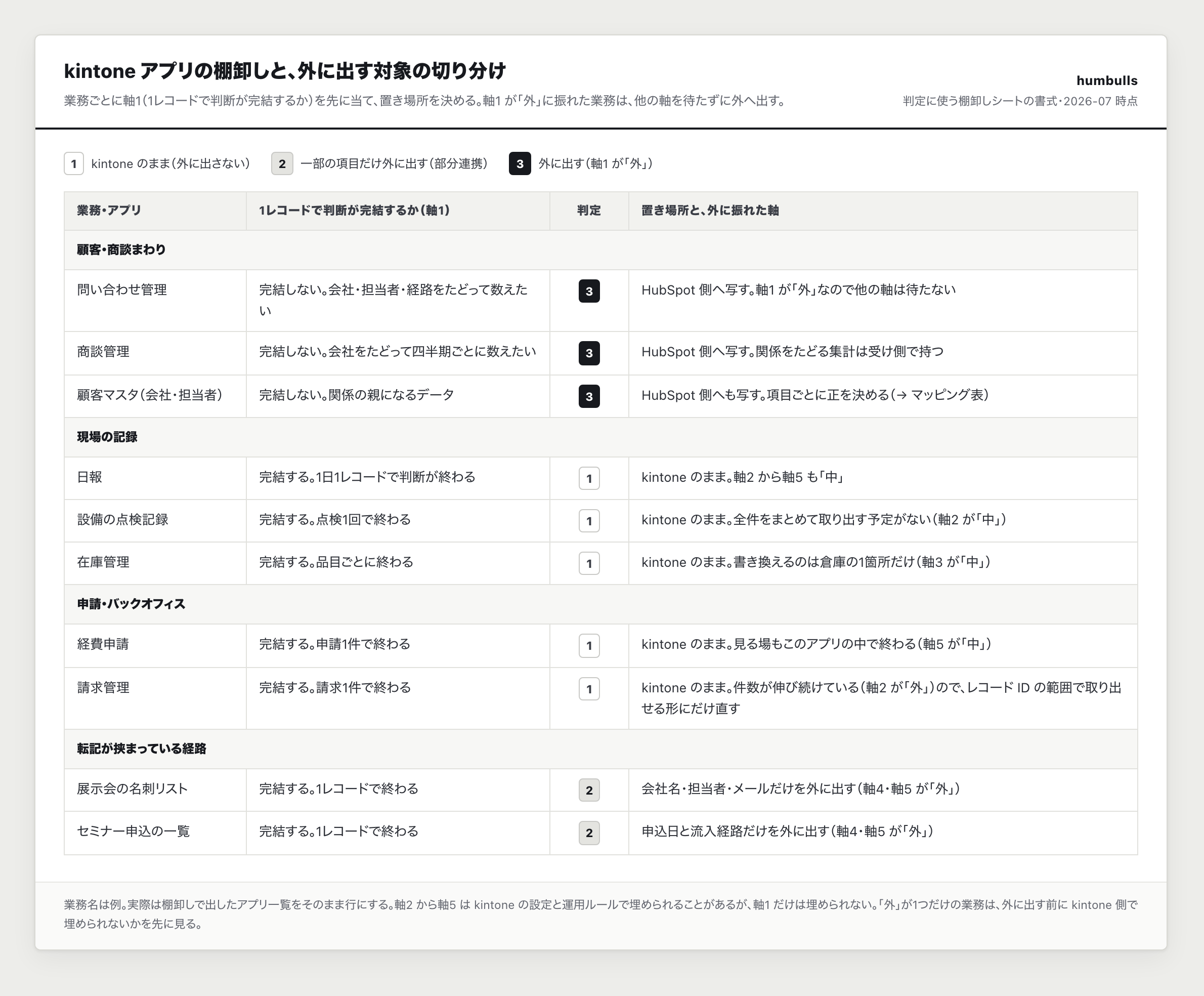Click '完結する。1レコードで終わる' in 展示会の名刺リスト row
Image resolution: width=1204 pixels, height=996 pixels.
398,790
